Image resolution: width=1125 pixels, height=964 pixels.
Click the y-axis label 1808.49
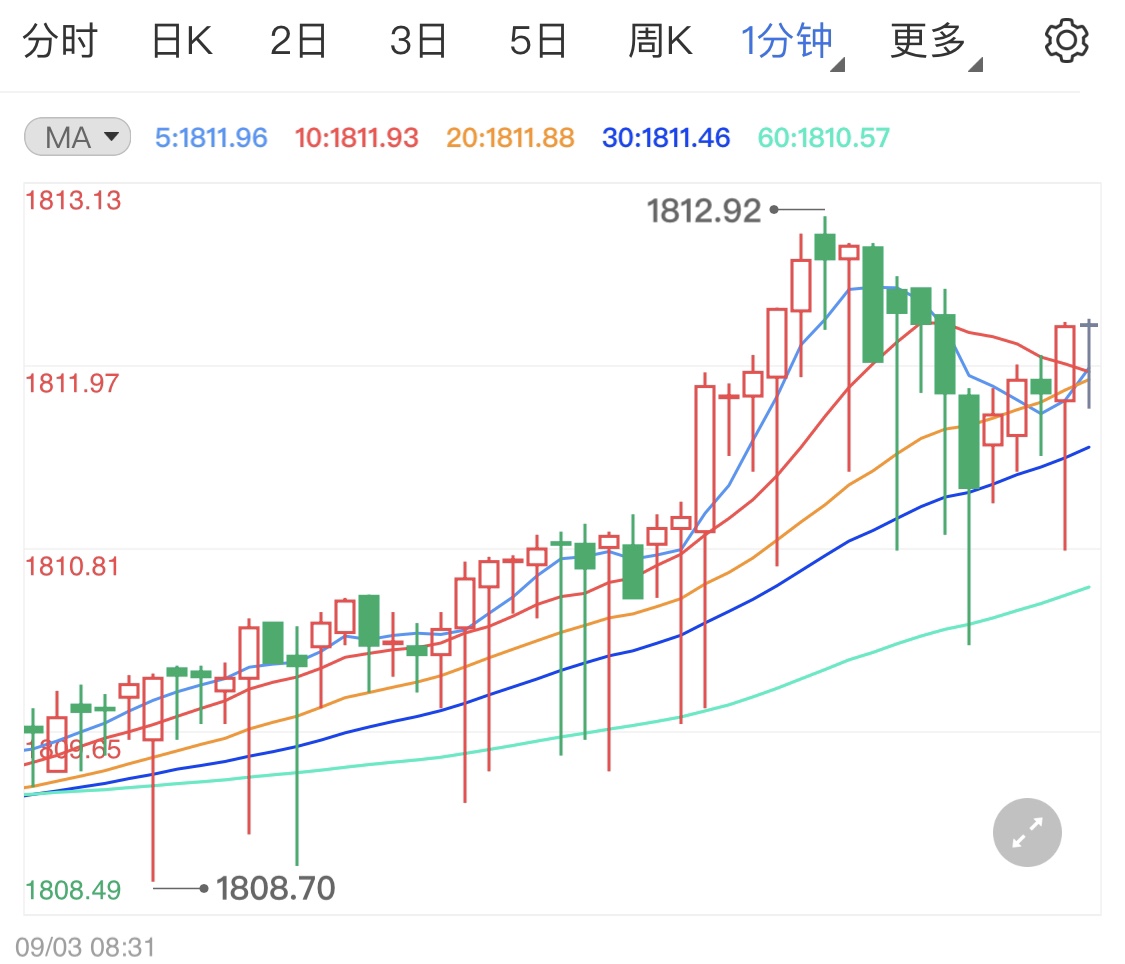click(x=73, y=890)
